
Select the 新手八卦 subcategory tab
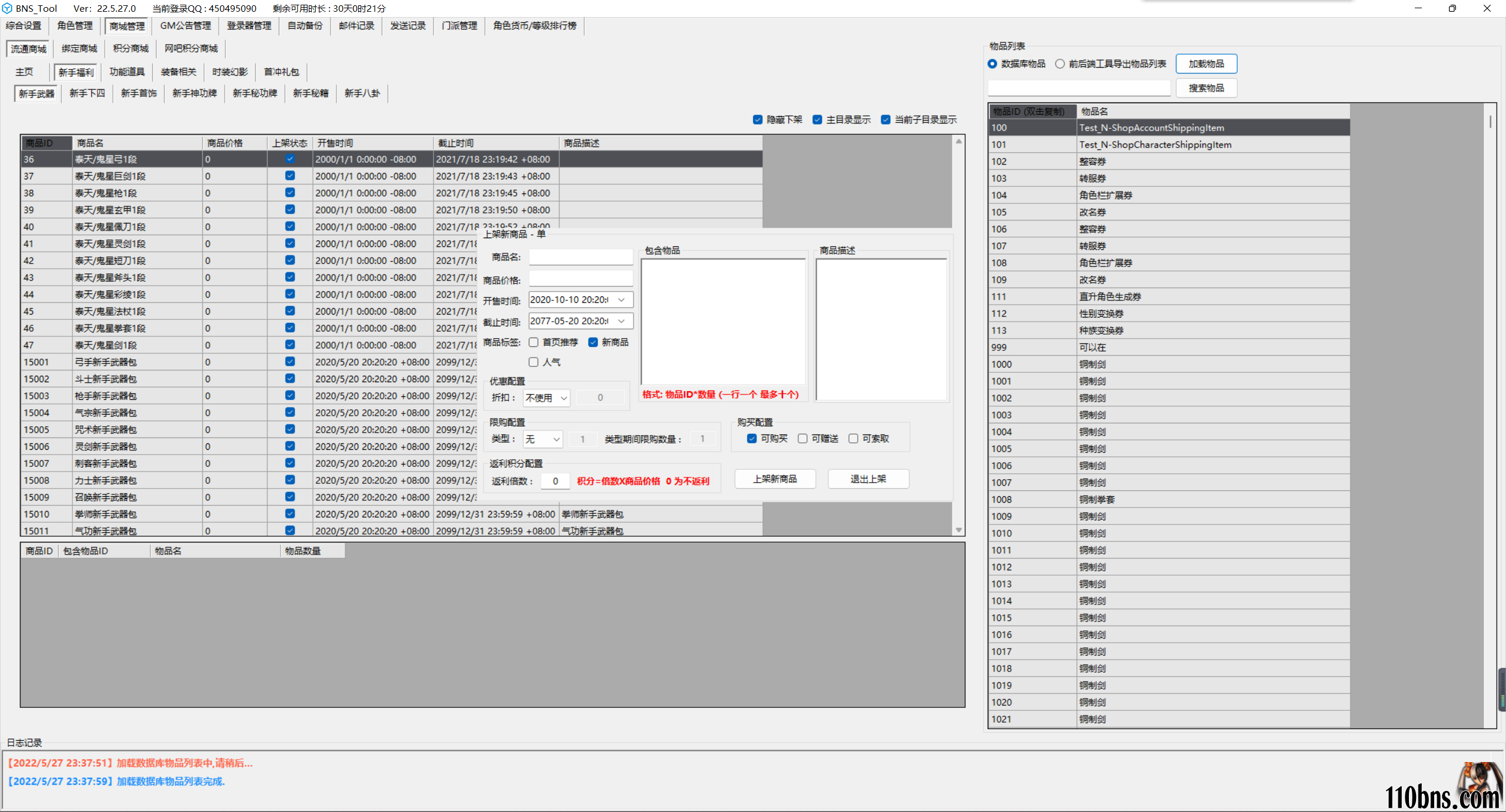[362, 93]
